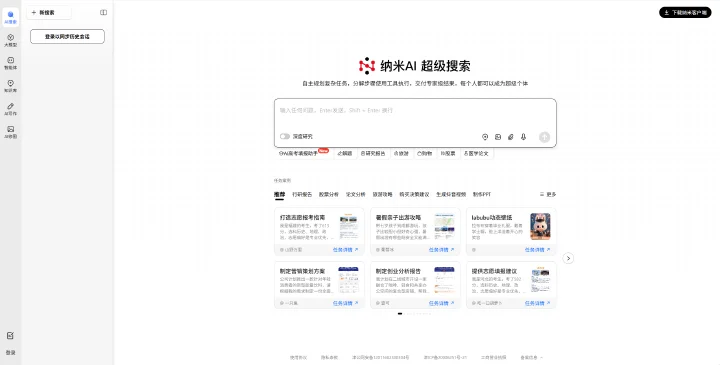Viewport: 720px width, 365px height.
Task: Click the image upload icon in search box
Action: click(x=498, y=137)
